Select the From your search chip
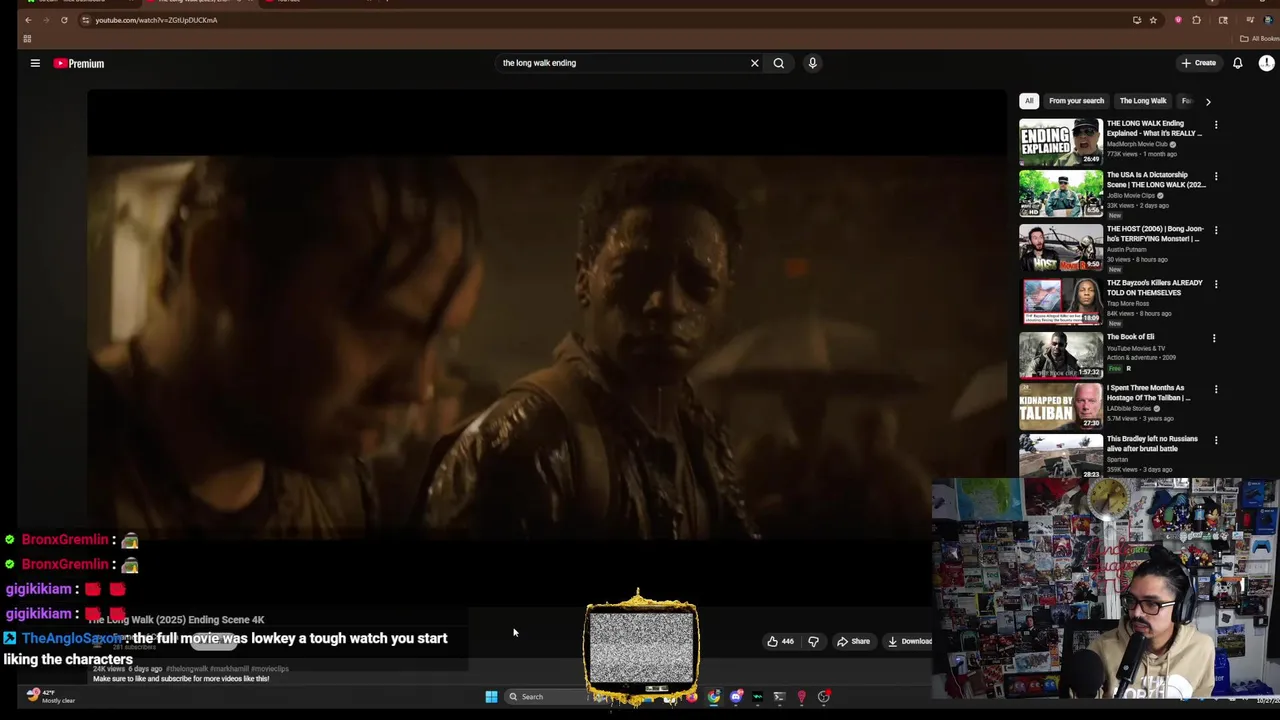 click(x=1076, y=101)
